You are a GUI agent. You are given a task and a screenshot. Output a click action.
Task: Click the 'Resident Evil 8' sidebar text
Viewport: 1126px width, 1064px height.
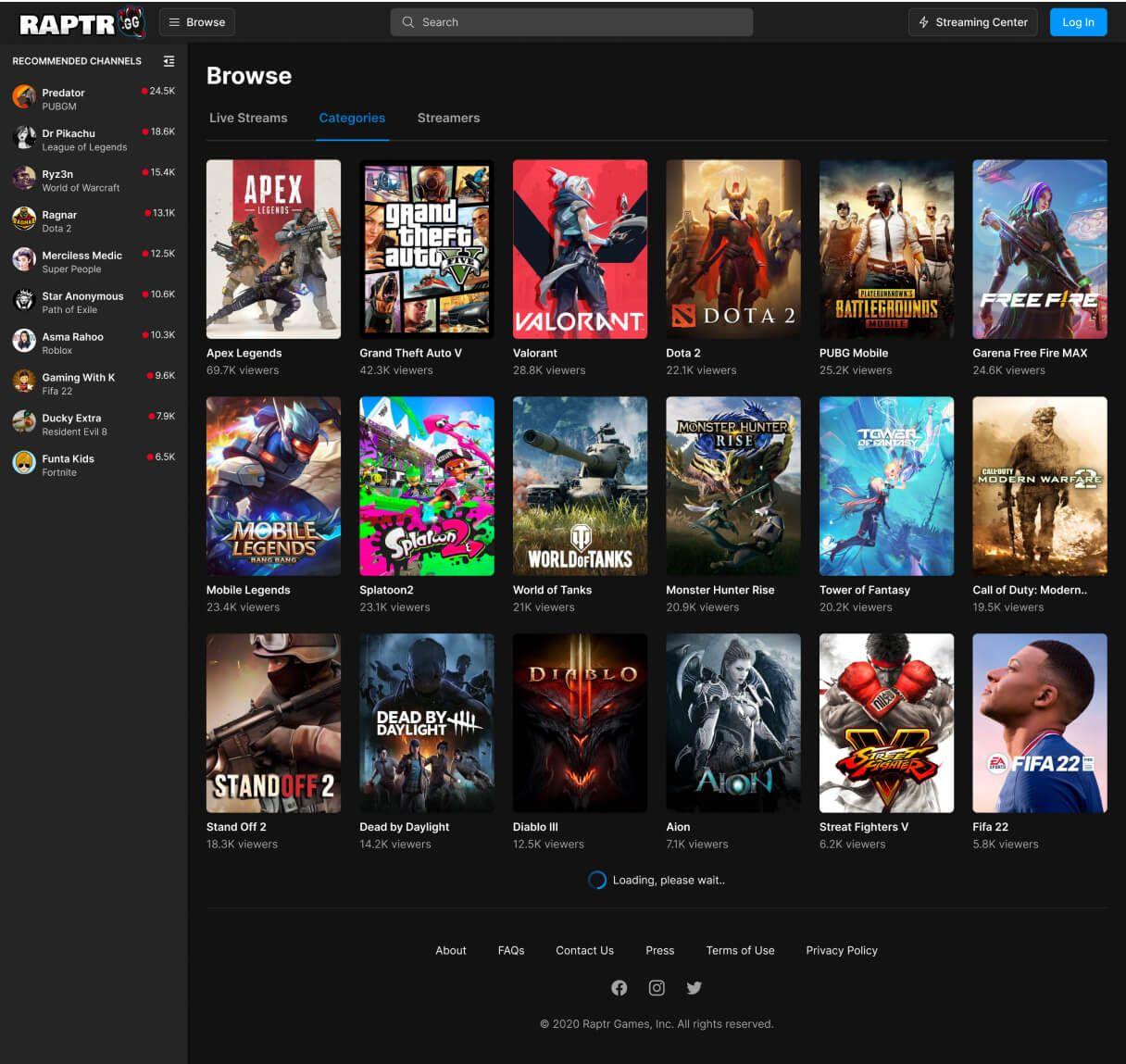coord(74,432)
